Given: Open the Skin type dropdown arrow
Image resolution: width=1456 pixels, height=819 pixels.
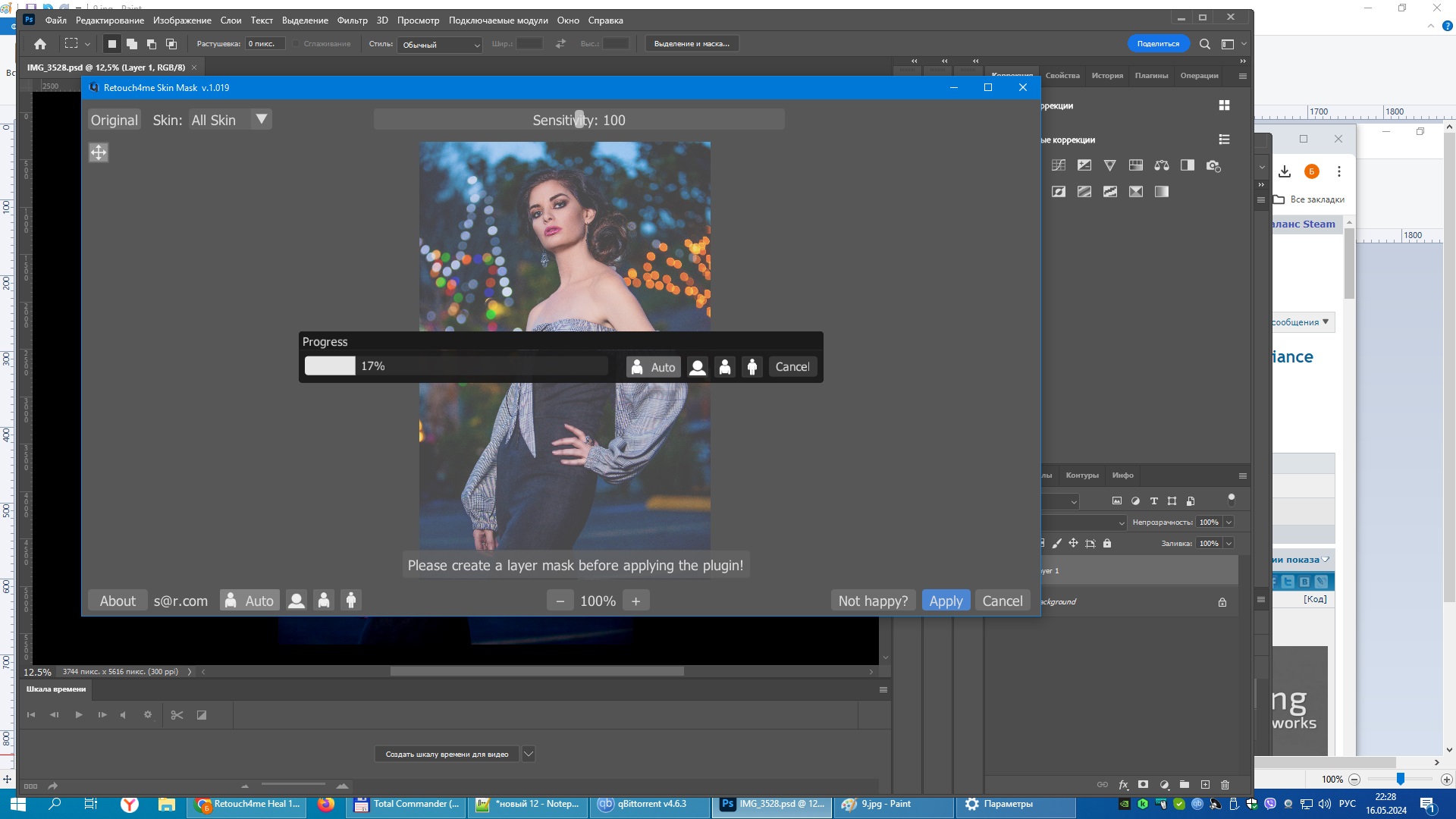Looking at the screenshot, I should click(261, 119).
